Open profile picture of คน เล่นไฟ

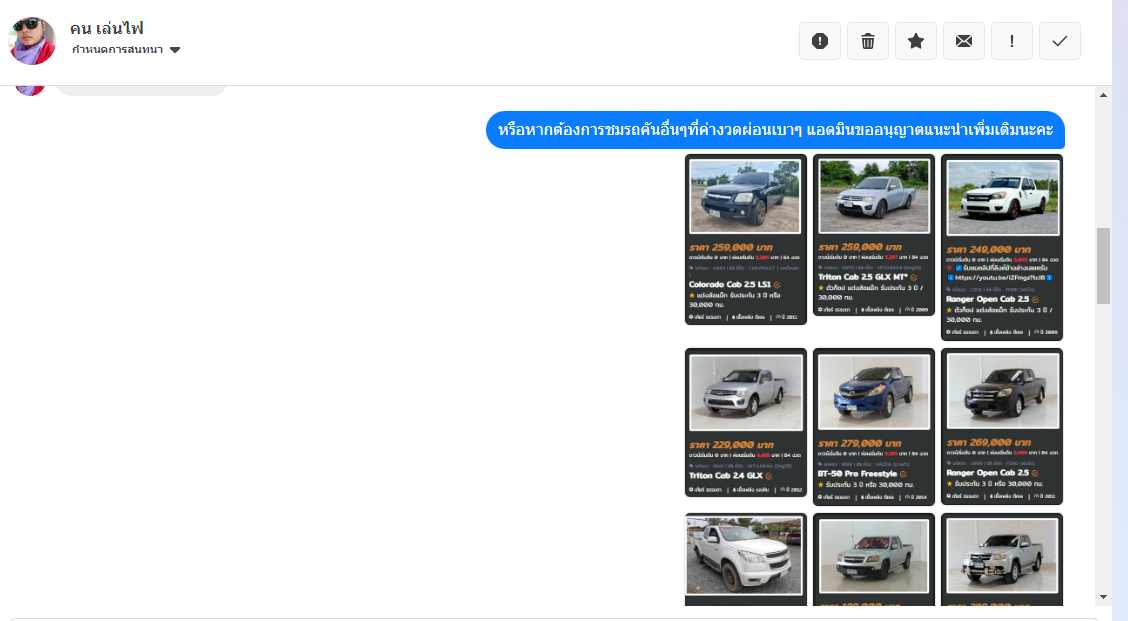(x=32, y=41)
